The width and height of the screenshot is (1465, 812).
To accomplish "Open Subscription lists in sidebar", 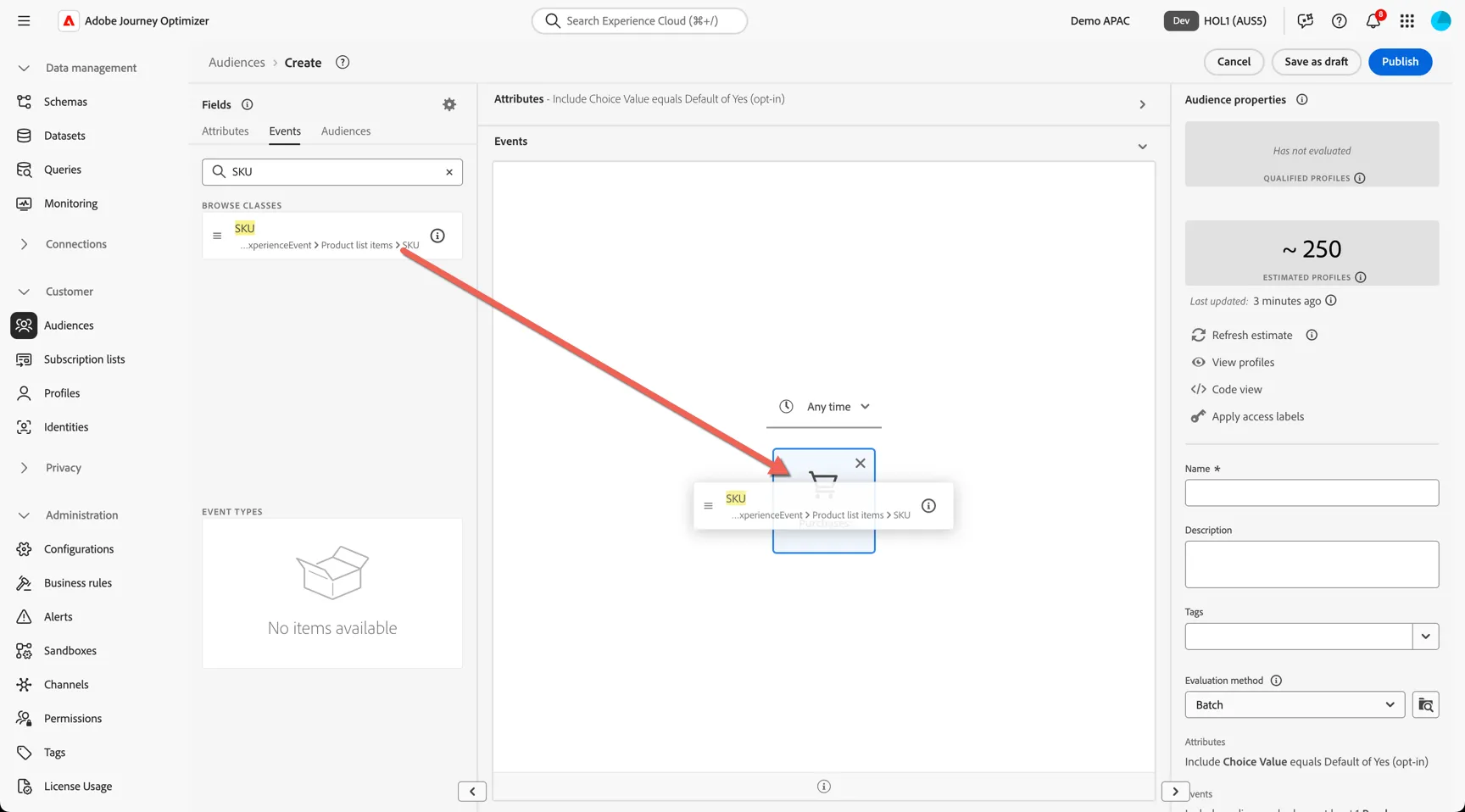I will (85, 359).
